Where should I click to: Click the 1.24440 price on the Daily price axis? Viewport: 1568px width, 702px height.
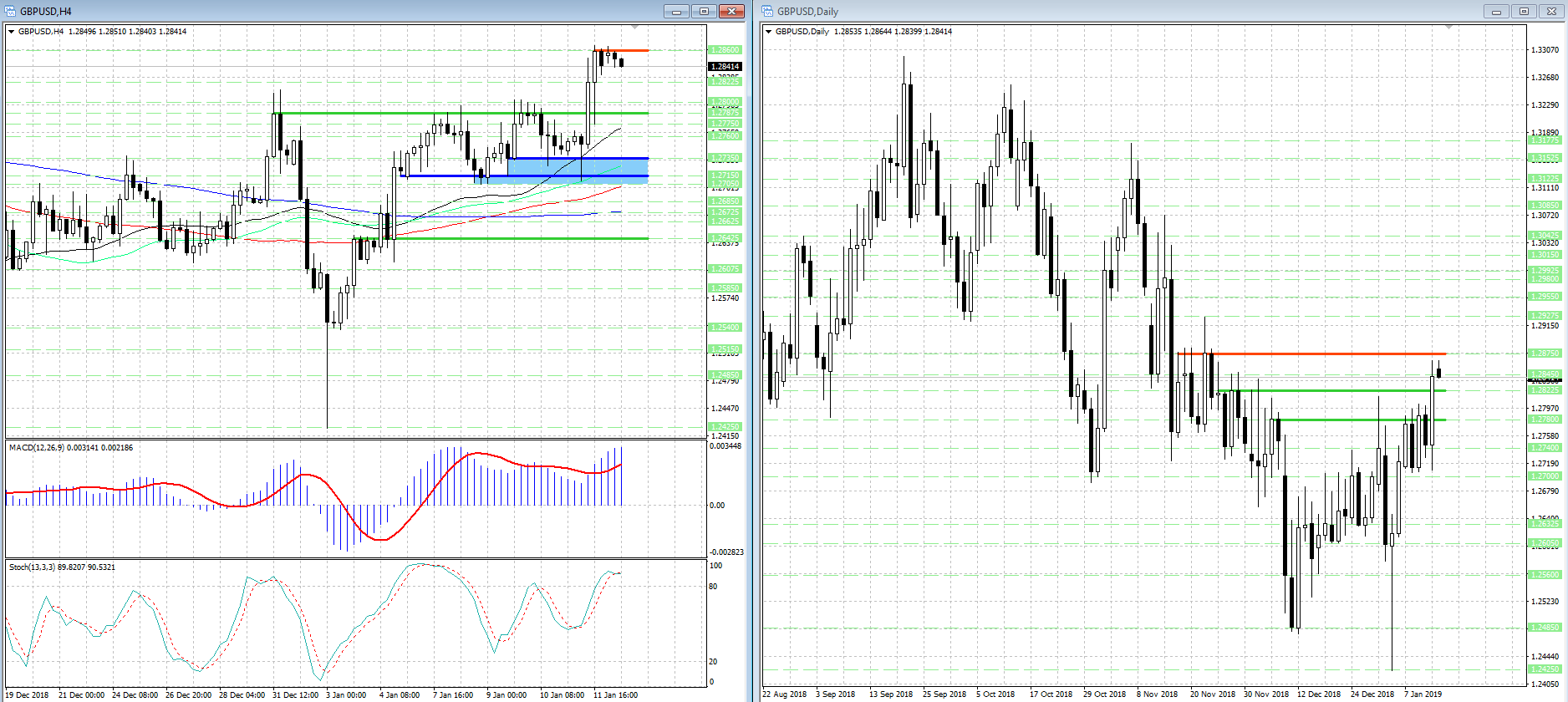click(1545, 657)
